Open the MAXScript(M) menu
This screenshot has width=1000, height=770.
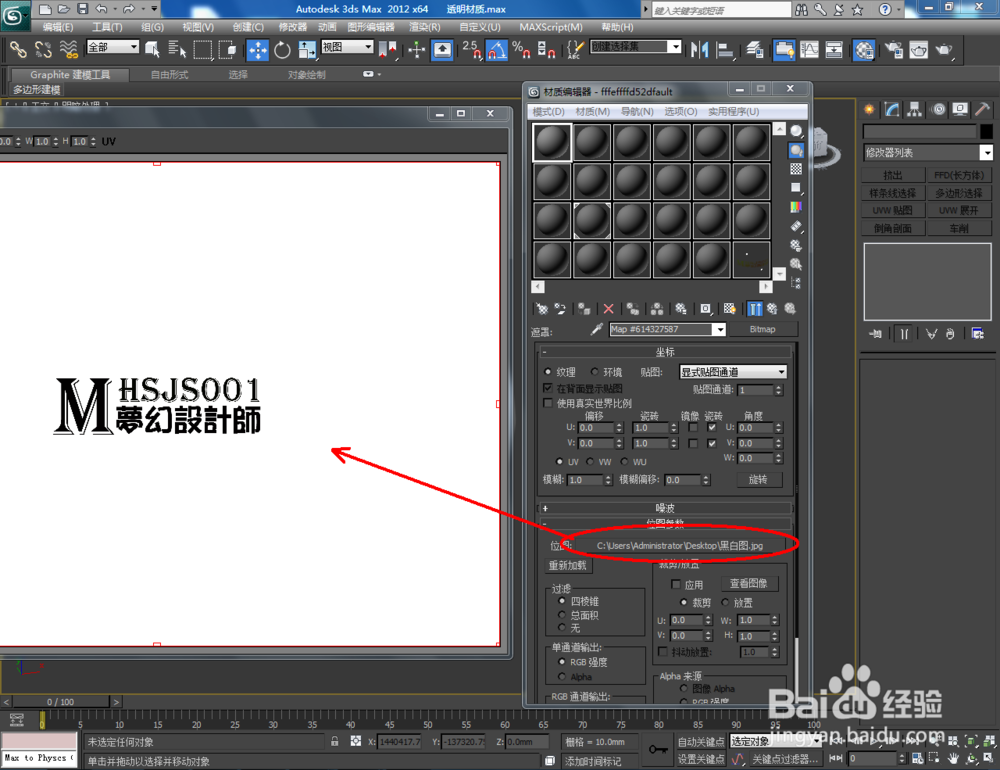pyautogui.click(x=550, y=27)
